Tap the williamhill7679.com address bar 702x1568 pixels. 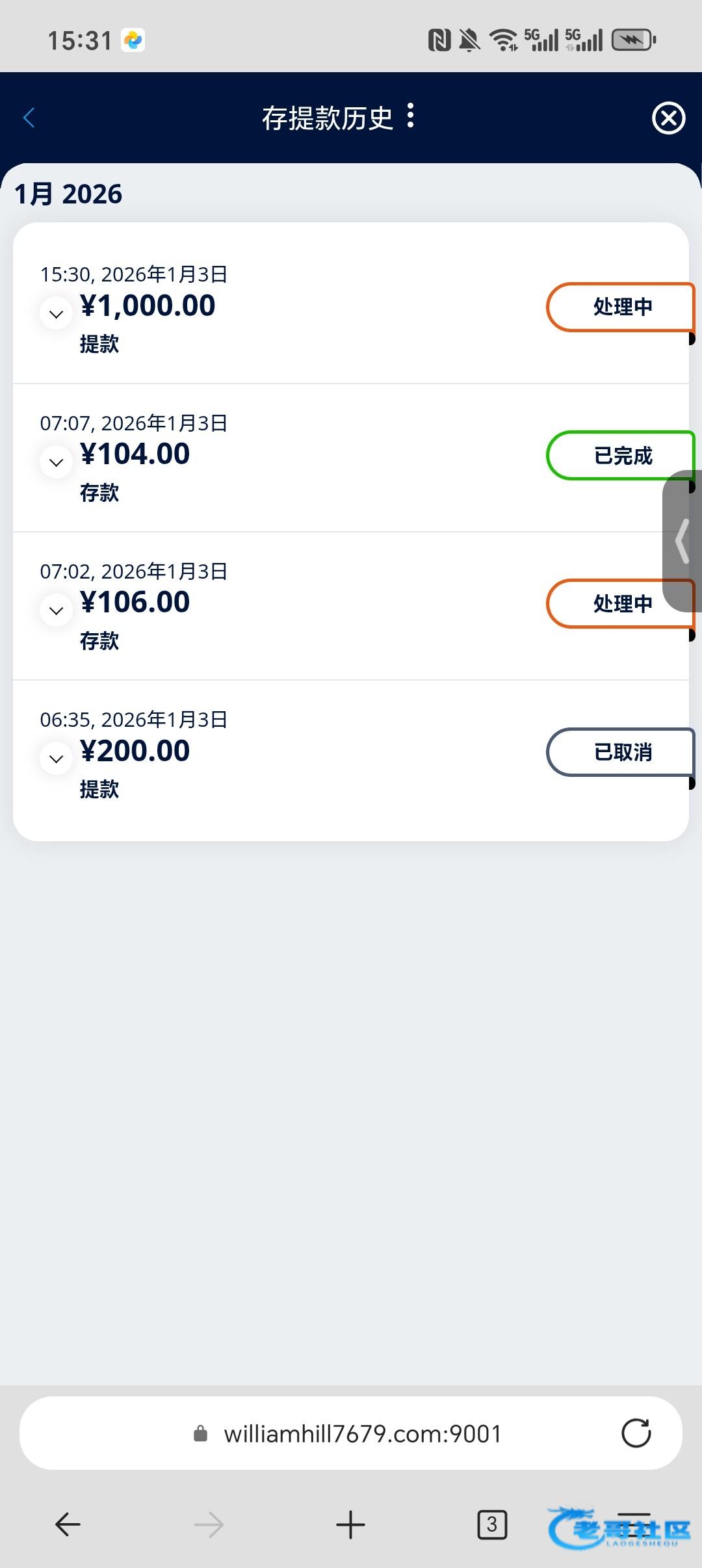pos(362,1433)
